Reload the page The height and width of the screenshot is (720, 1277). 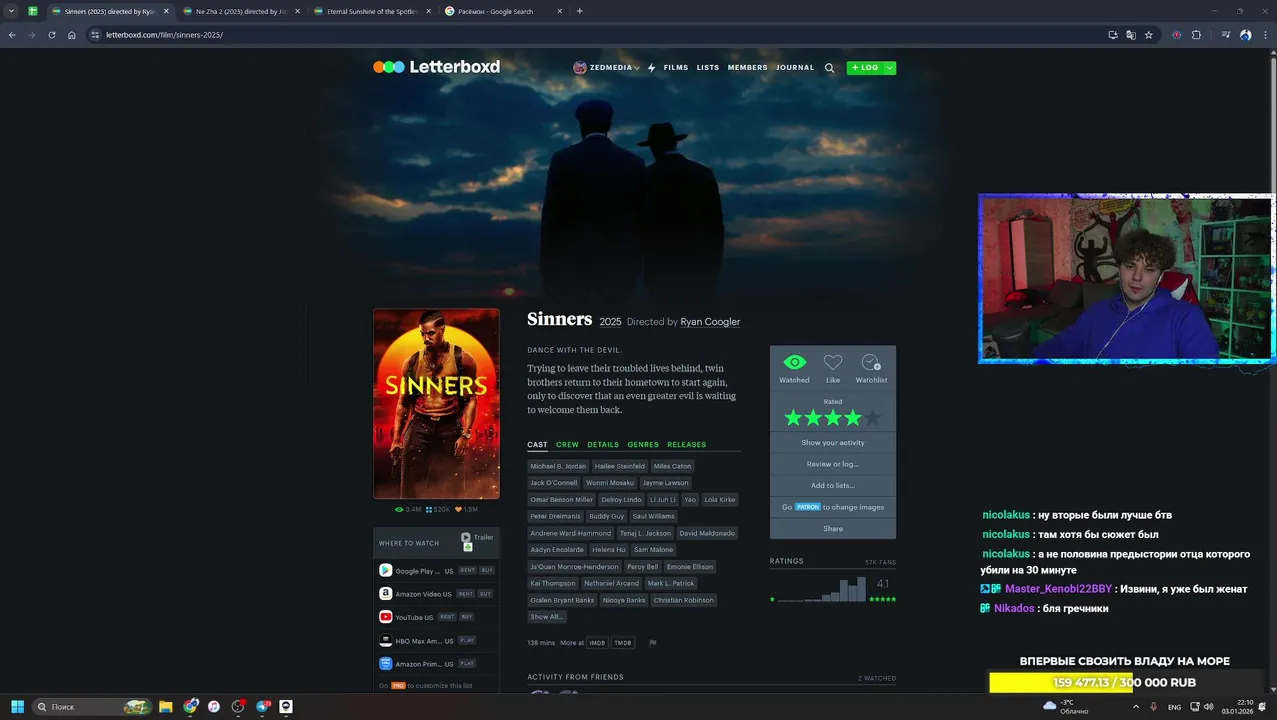click(x=52, y=35)
